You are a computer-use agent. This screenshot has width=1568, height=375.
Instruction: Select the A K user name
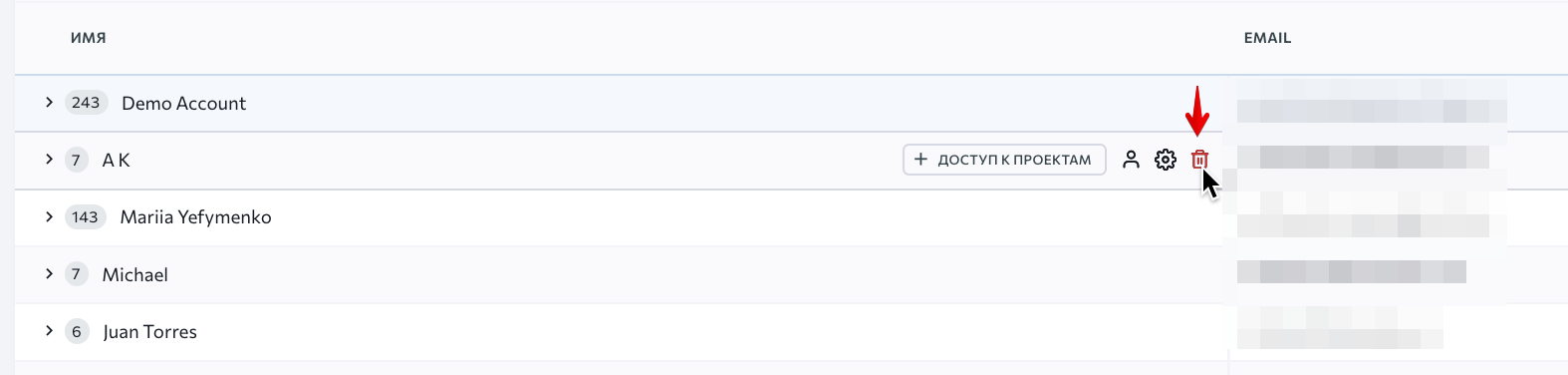[116, 160]
